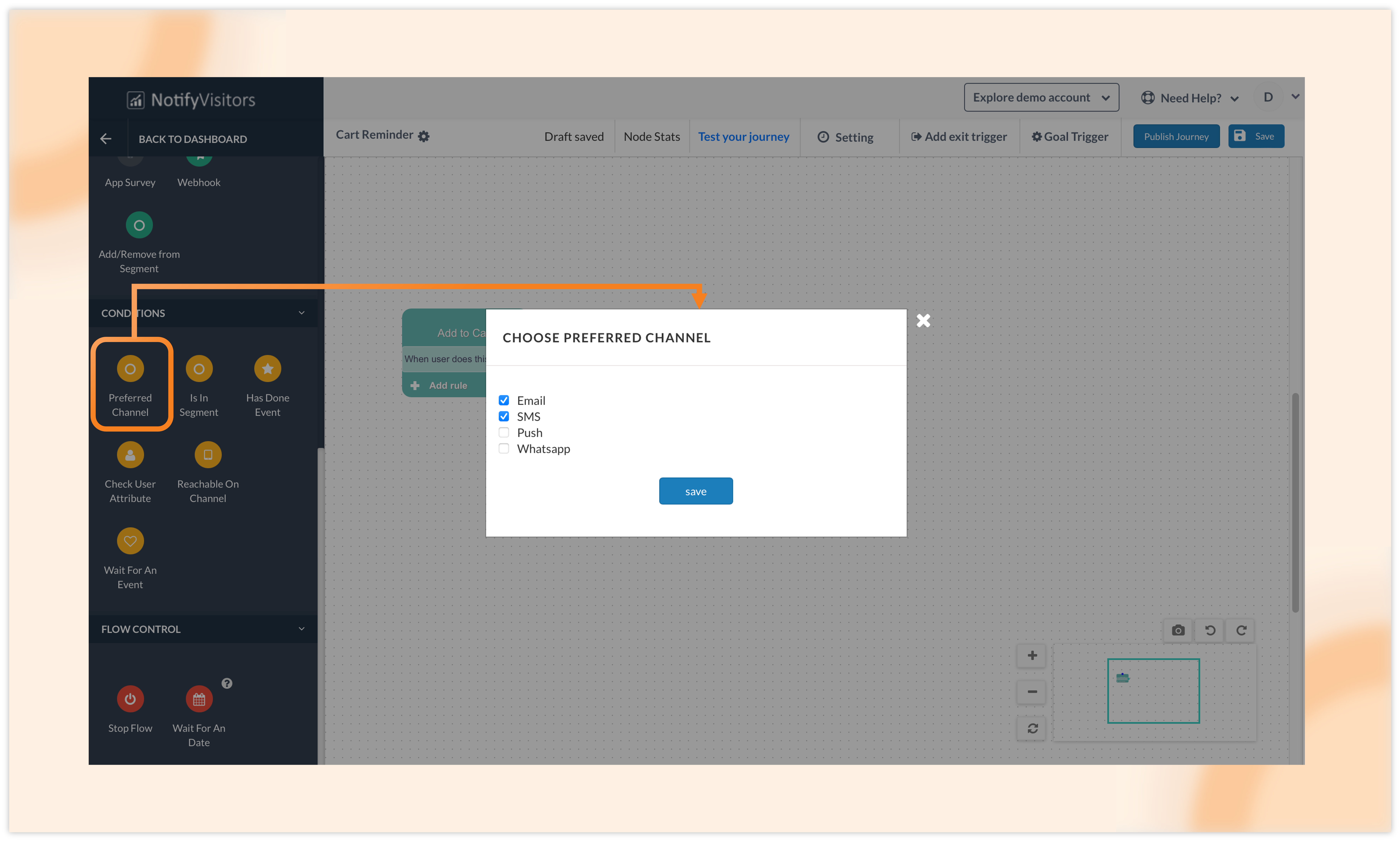Select the Stop Flow power icon
1400x841 pixels.
[130, 699]
